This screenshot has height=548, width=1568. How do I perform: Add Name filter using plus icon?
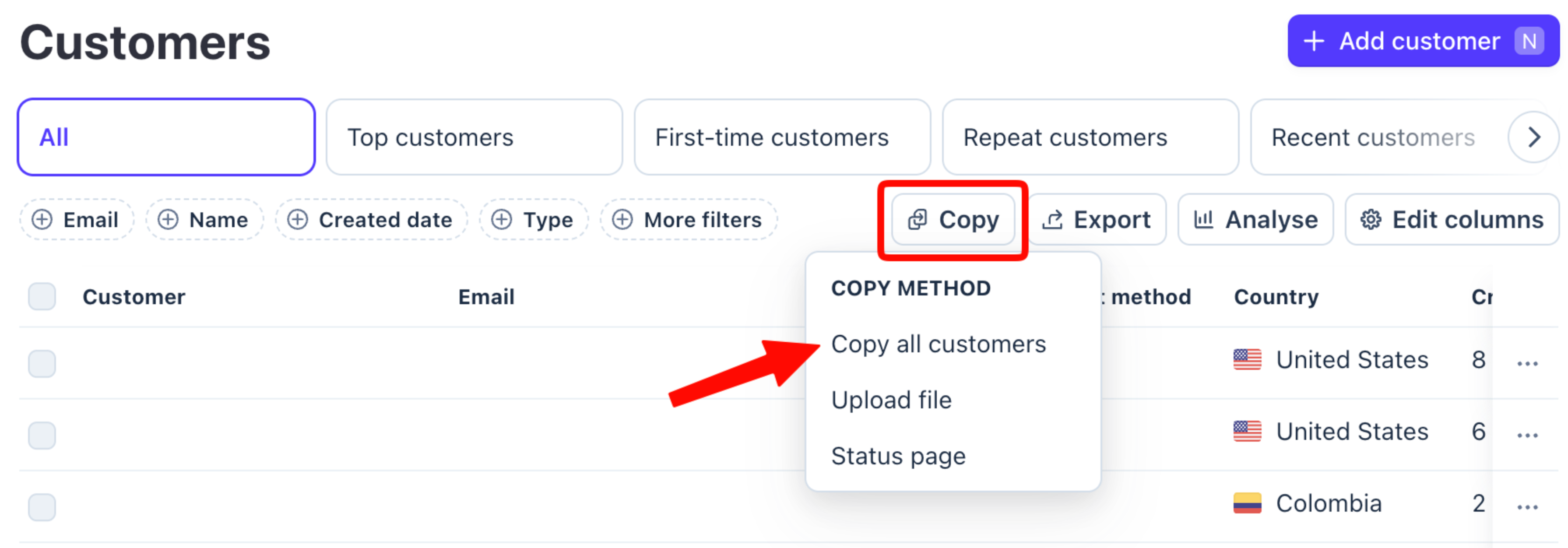[x=168, y=219]
